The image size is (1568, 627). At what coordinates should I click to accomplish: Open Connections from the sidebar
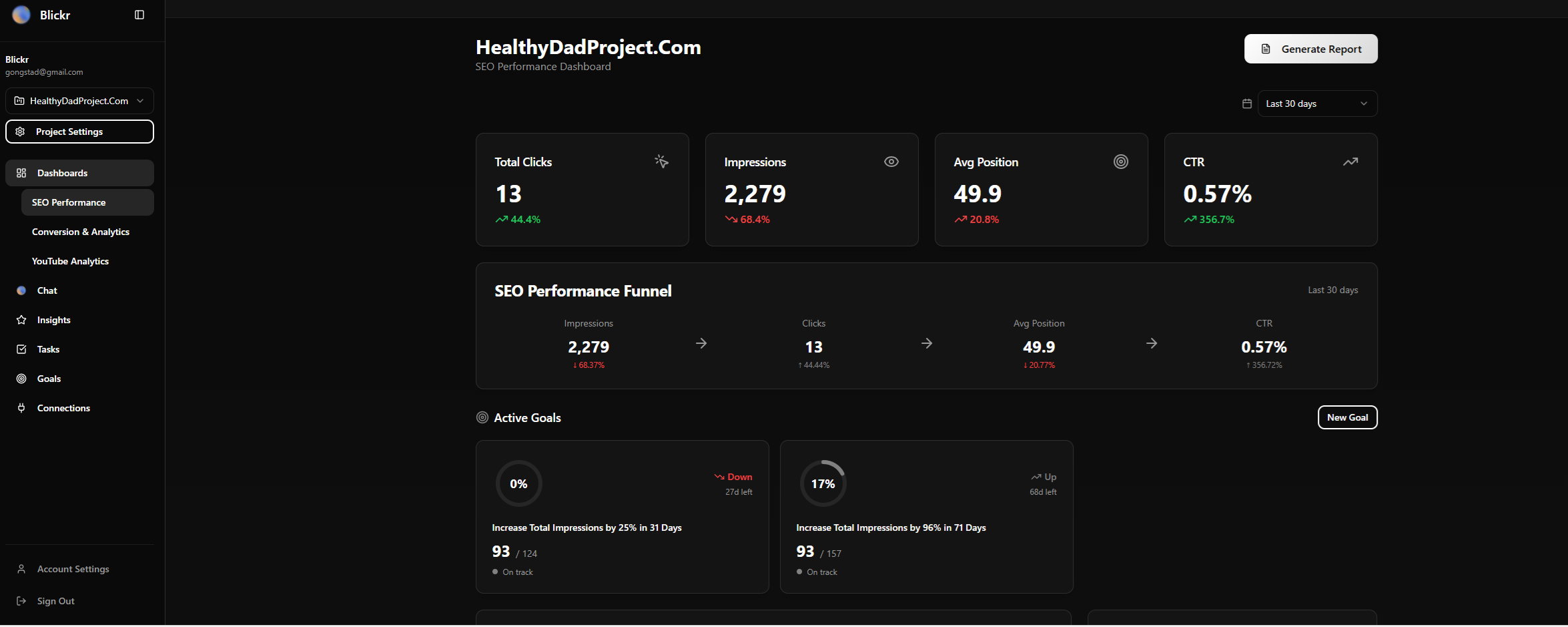pyautogui.click(x=63, y=408)
